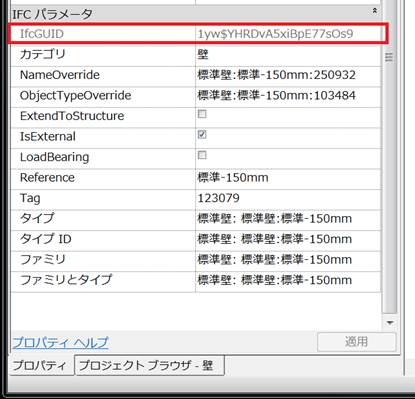Click the Reference parameter label
This screenshot has width=415, height=399.
point(47,178)
